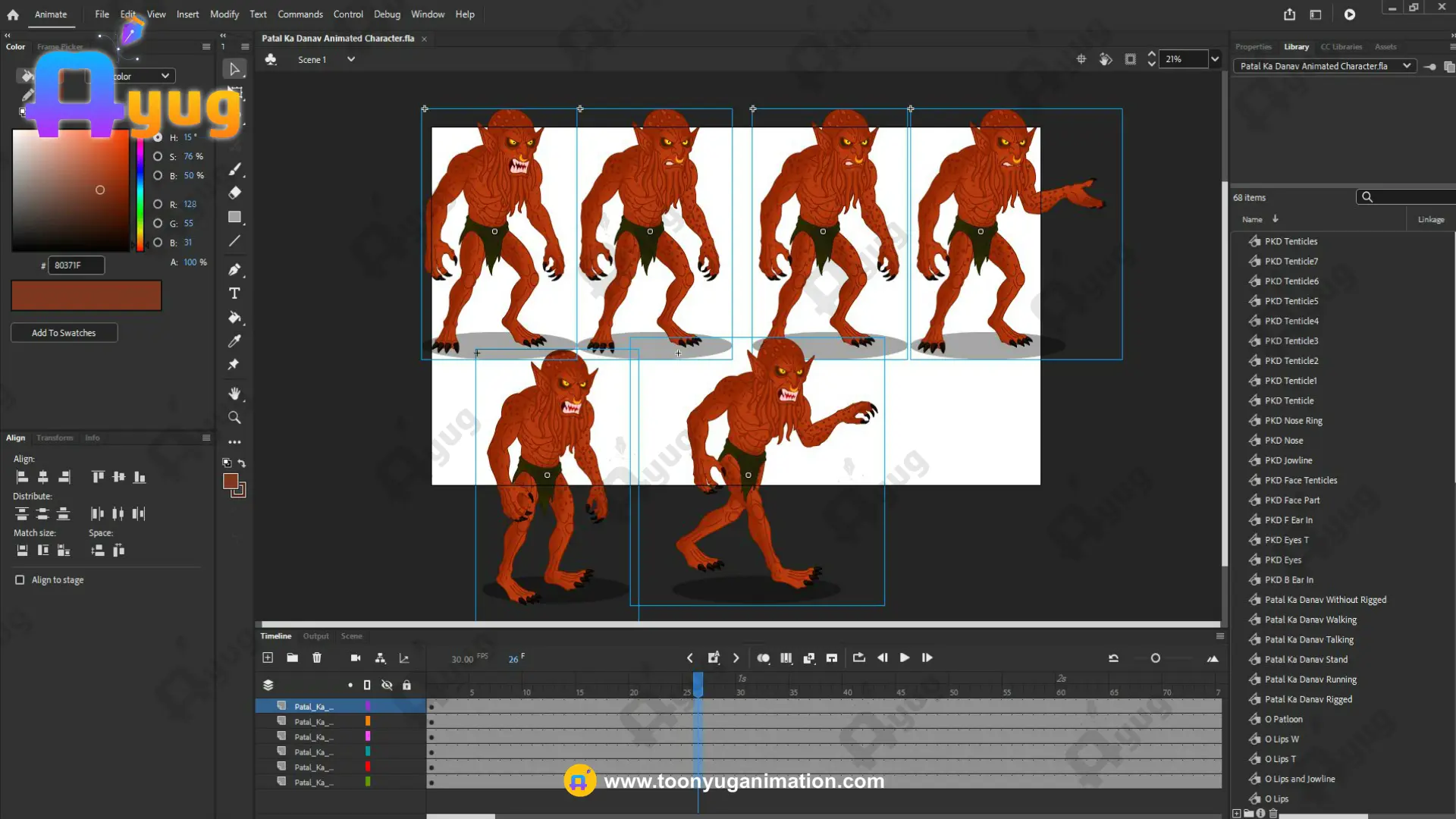
Task: Select Patal Ka Danav Walking library item
Action: pyautogui.click(x=1310, y=620)
